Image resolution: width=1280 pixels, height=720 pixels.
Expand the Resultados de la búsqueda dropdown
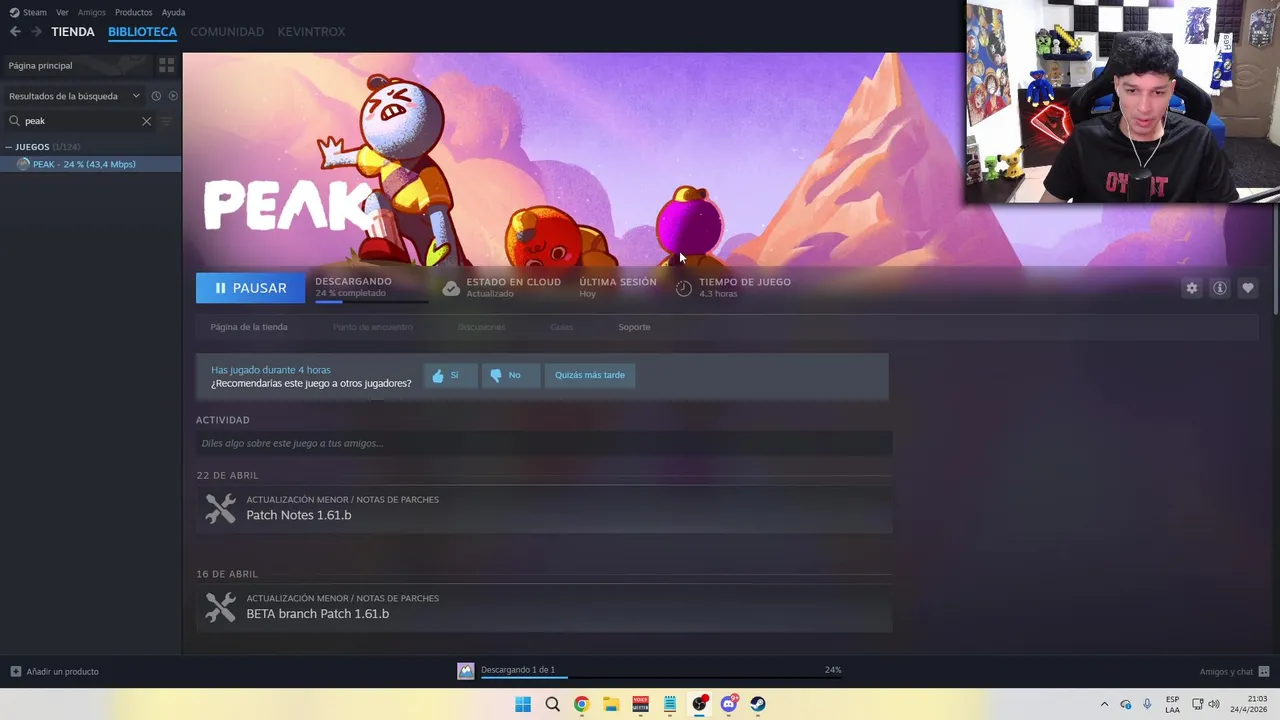coord(75,96)
